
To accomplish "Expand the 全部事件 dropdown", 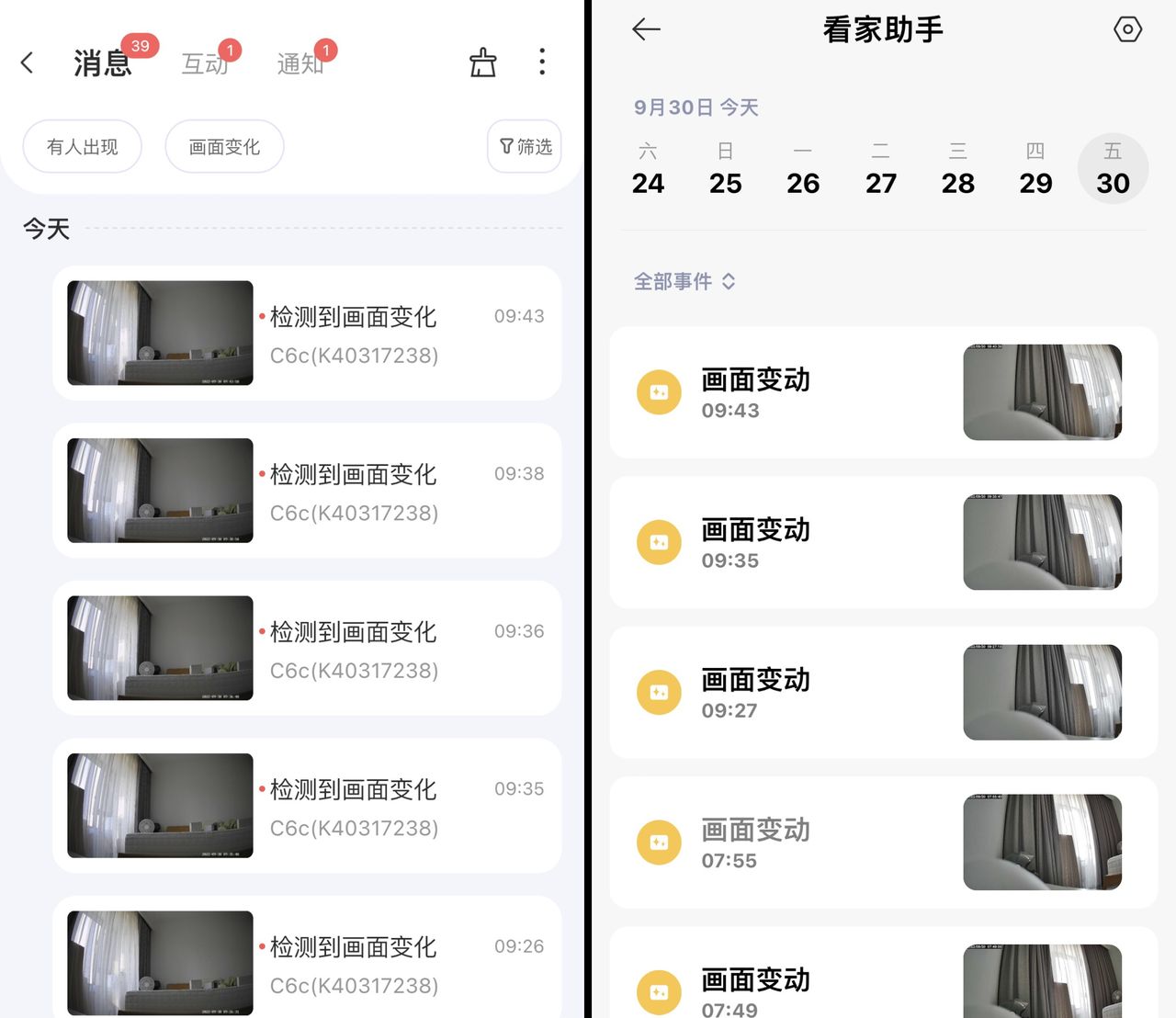I will (x=684, y=281).
